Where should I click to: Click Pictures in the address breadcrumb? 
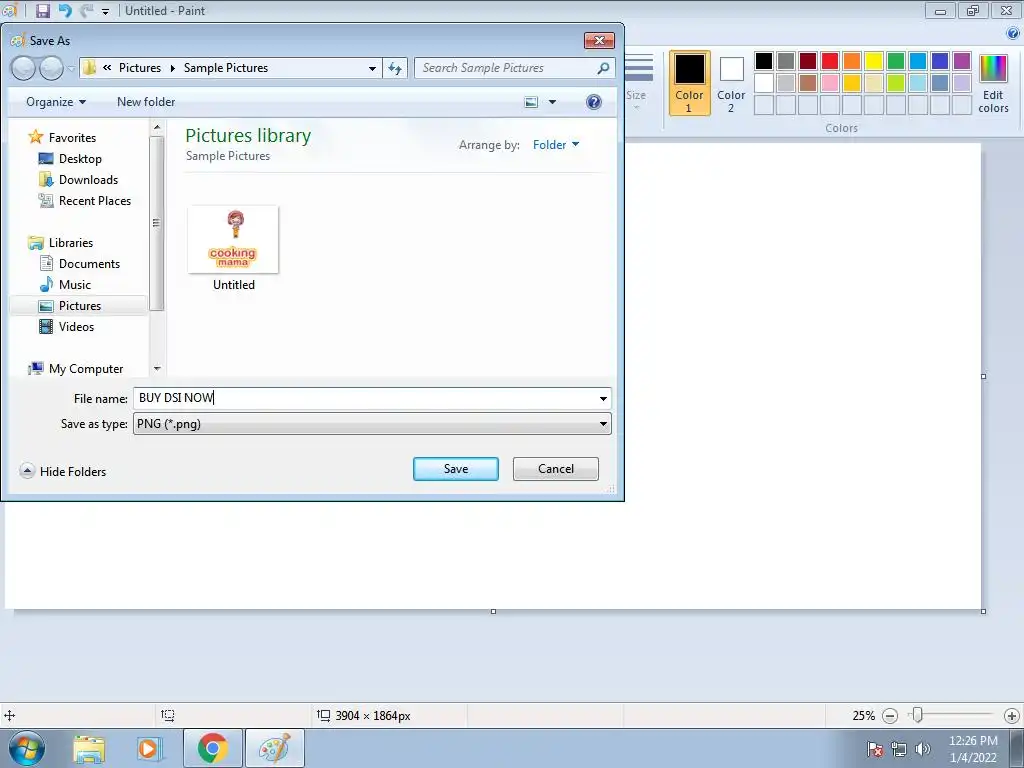click(140, 68)
